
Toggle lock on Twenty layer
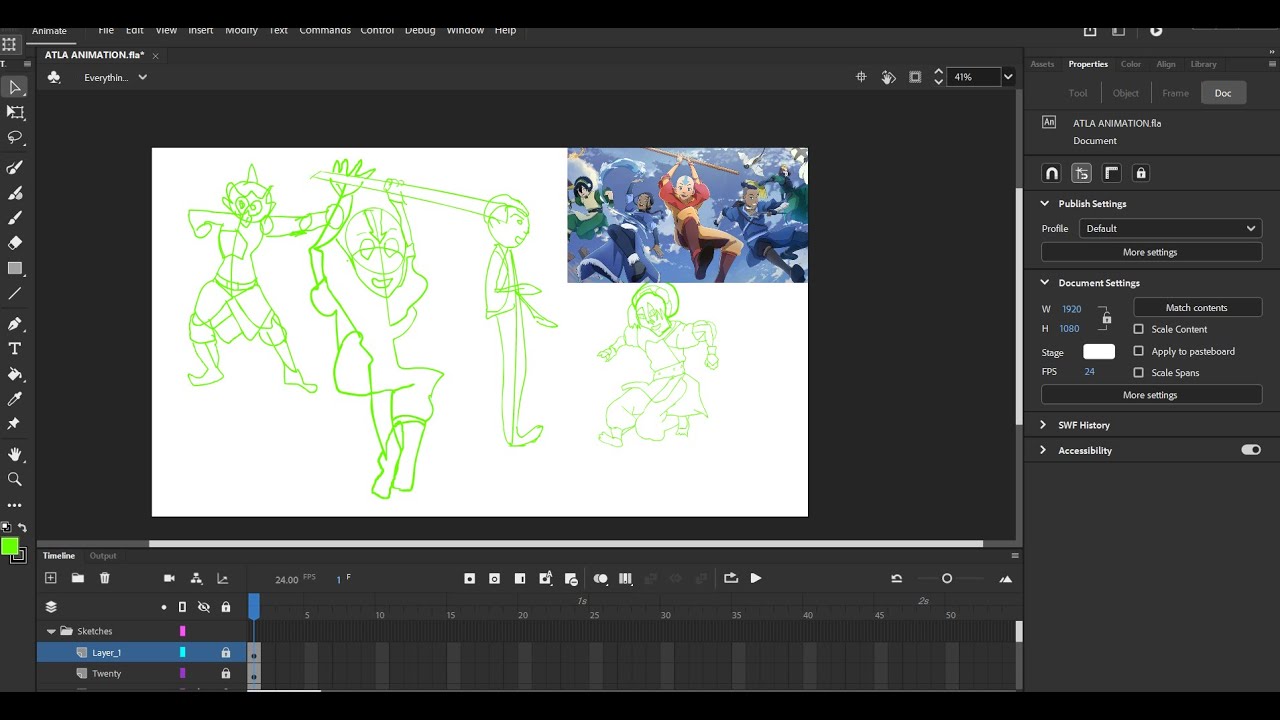coord(226,674)
